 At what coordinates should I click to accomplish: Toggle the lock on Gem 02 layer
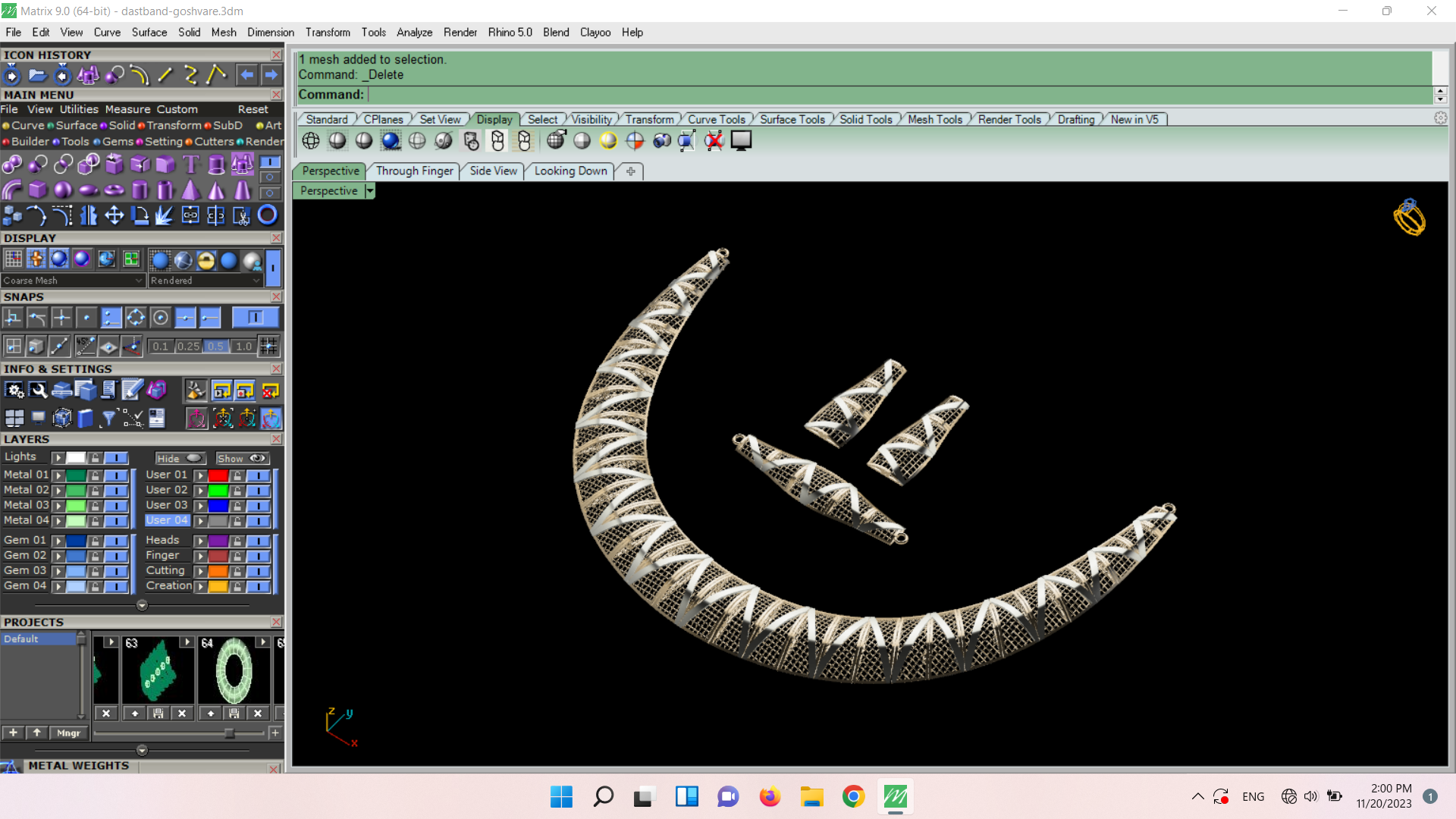click(x=95, y=556)
